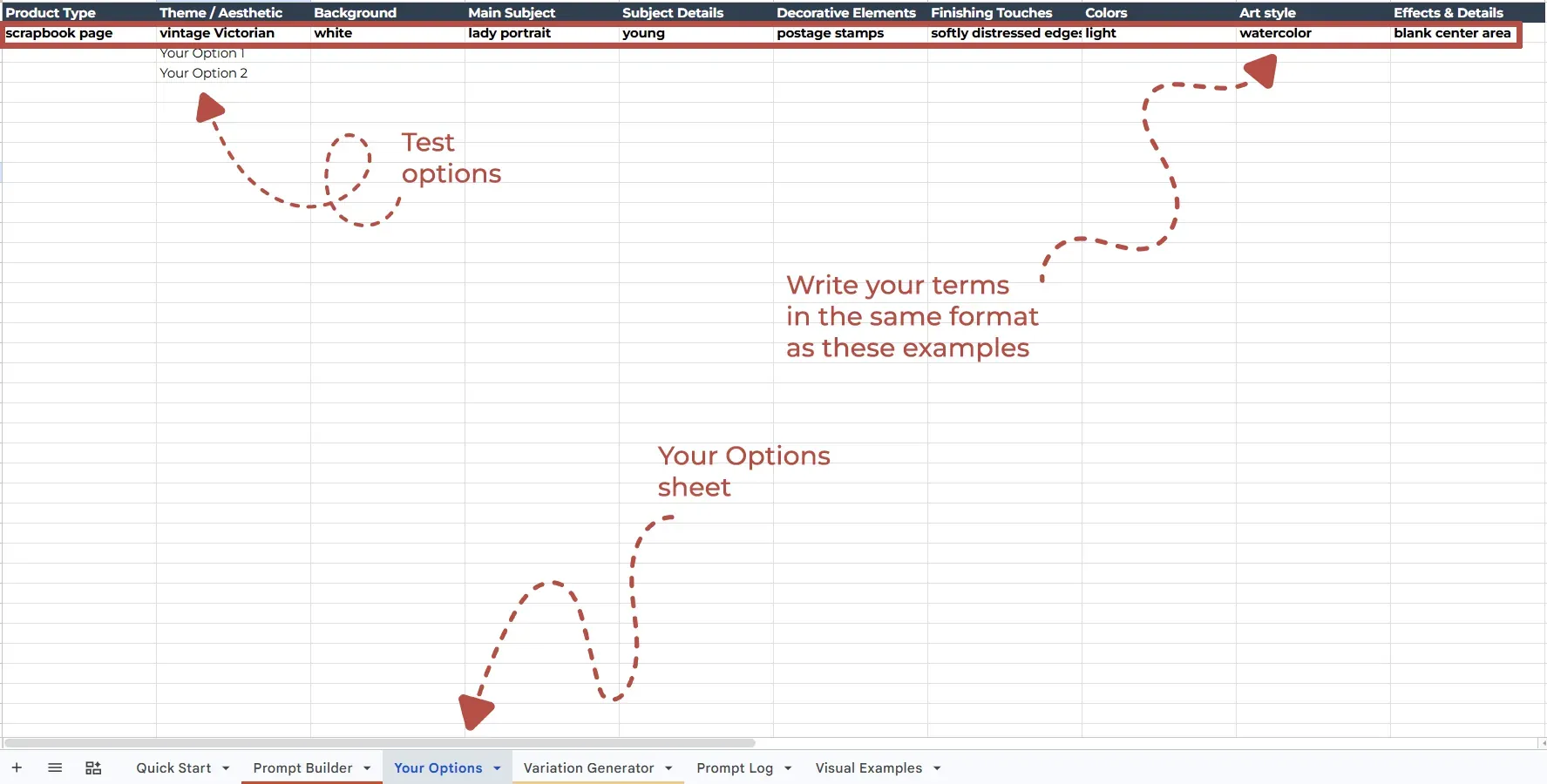Click the horizontal scrollbar thumb
1547x784 pixels.
pyautogui.click(x=379, y=743)
